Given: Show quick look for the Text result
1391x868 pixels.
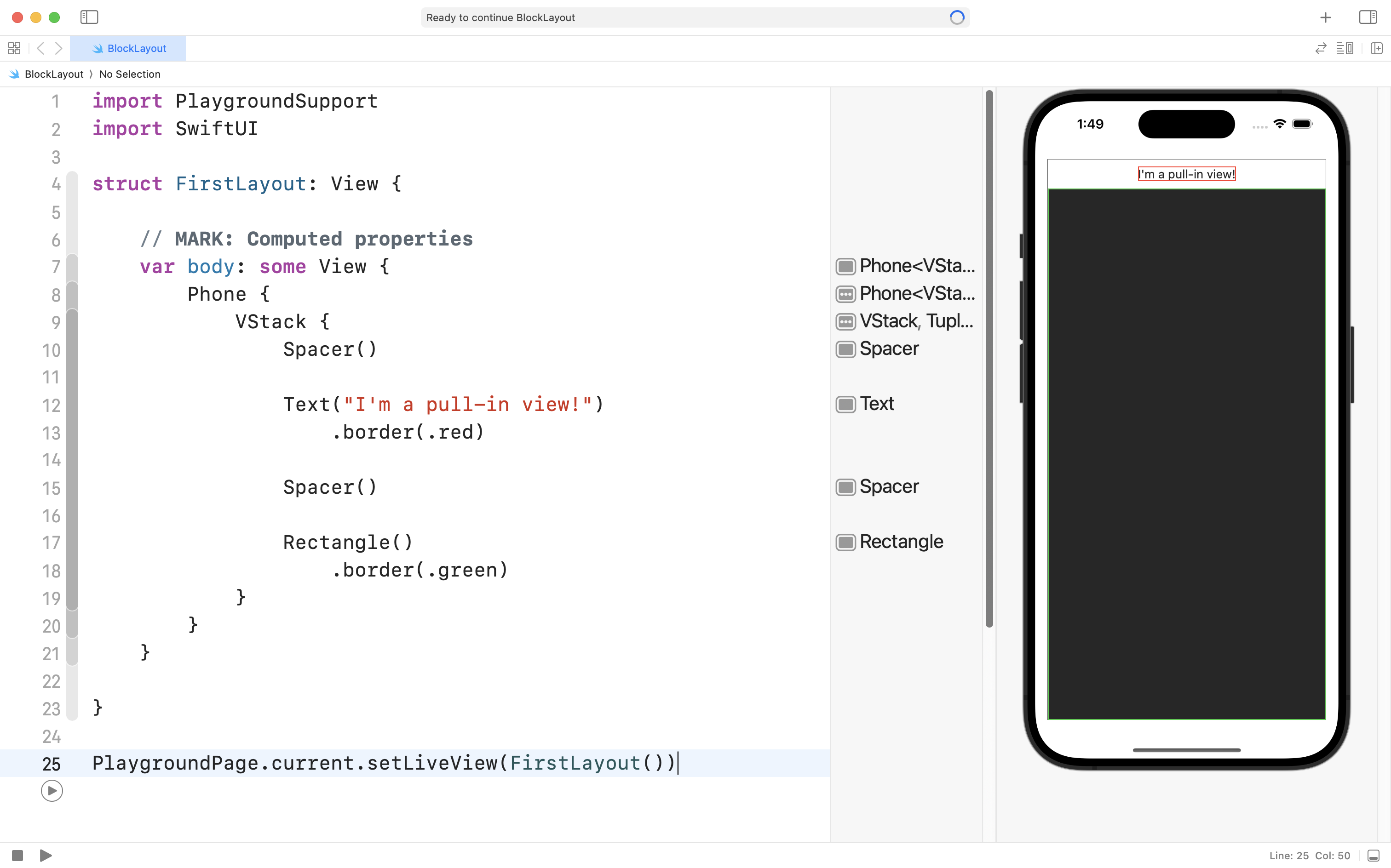Looking at the screenshot, I should (x=845, y=404).
